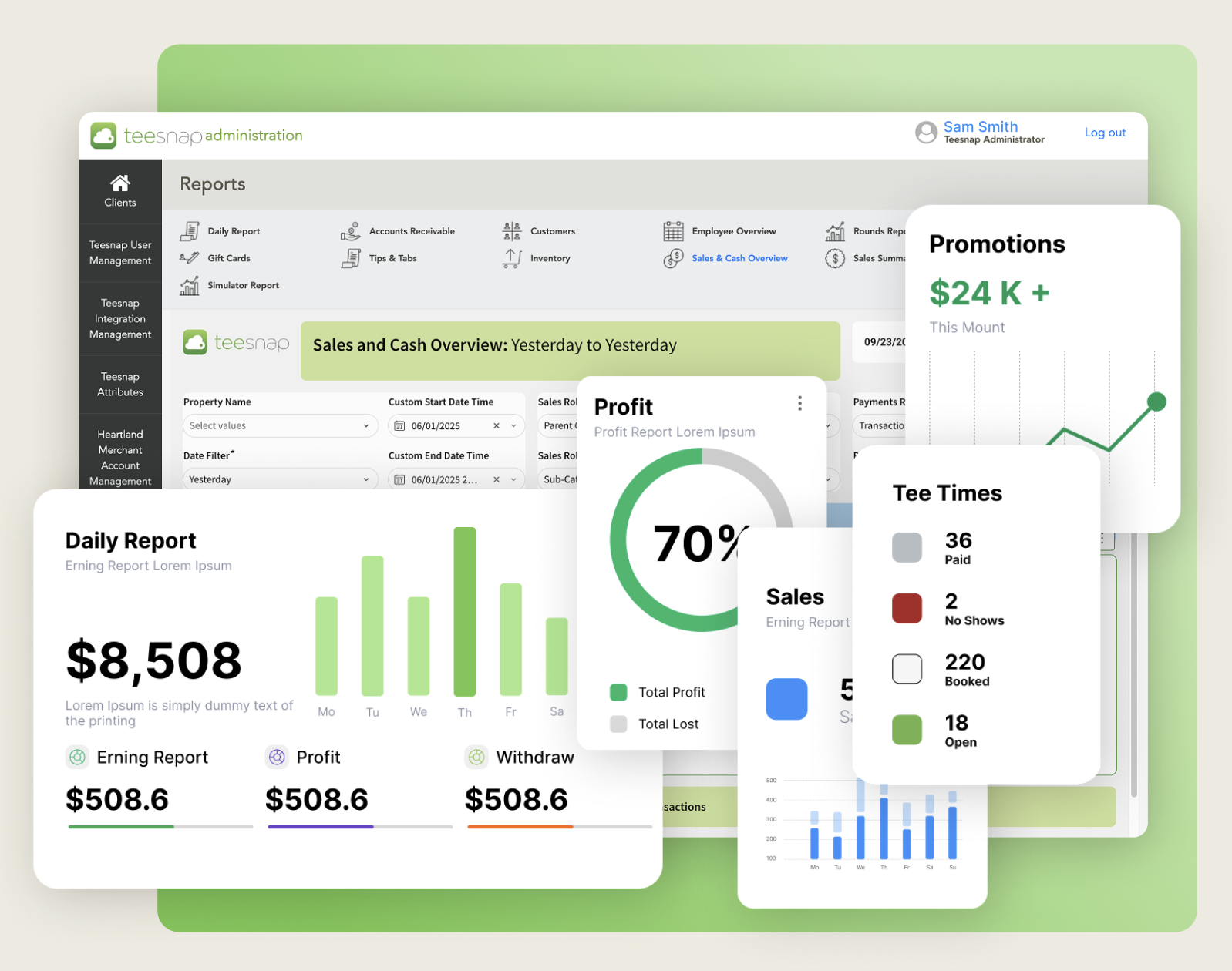Click the Accounts Receivable icon
Image resolution: width=1232 pixels, height=971 pixels.
pos(351,231)
